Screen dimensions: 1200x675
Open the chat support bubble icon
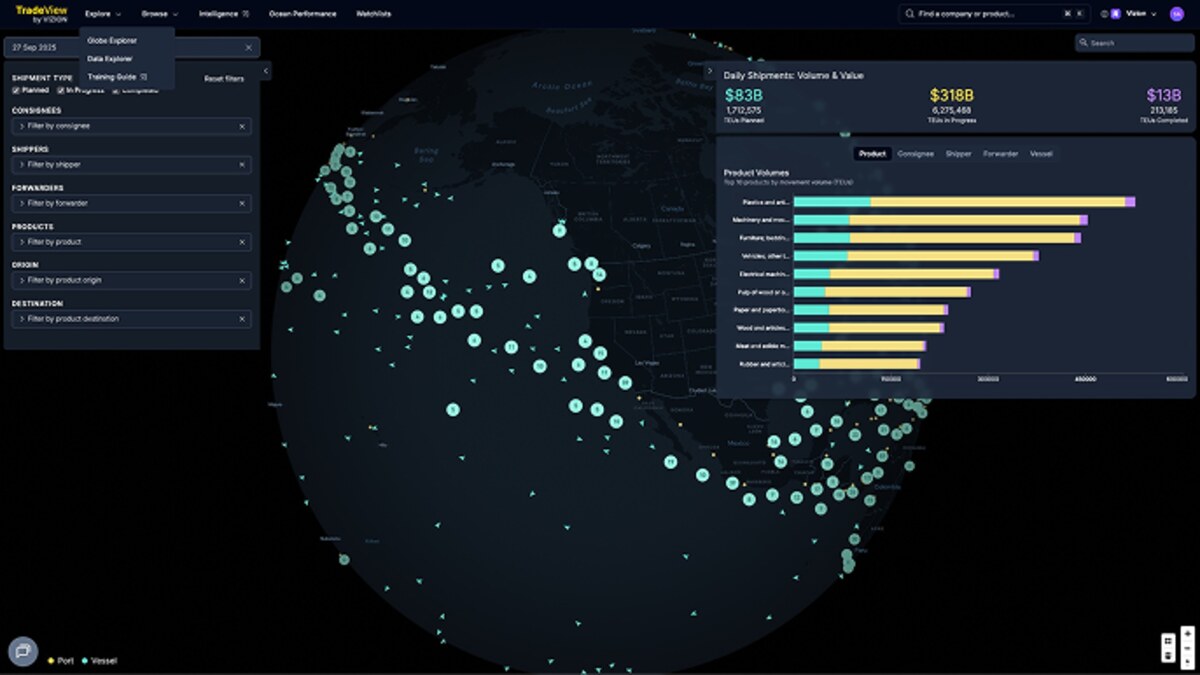tap(22, 651)
